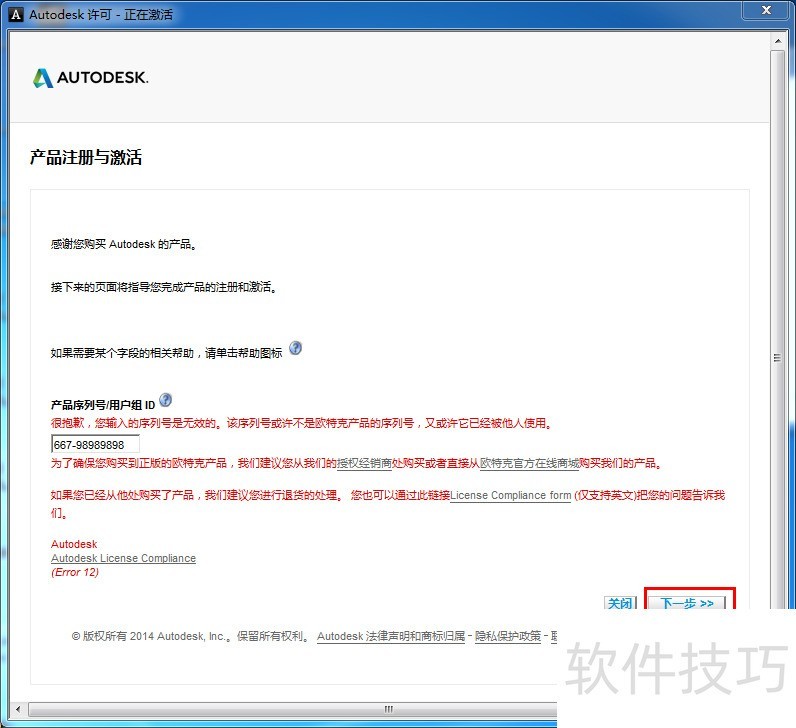
Task: Click help icon next to 产品序列号/用户组 ID
Action: pyautogui.click(x=165, y=400)
